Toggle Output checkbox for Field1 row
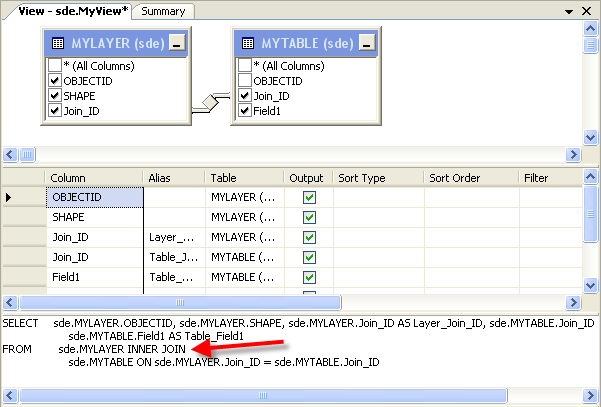 point(309,277)
